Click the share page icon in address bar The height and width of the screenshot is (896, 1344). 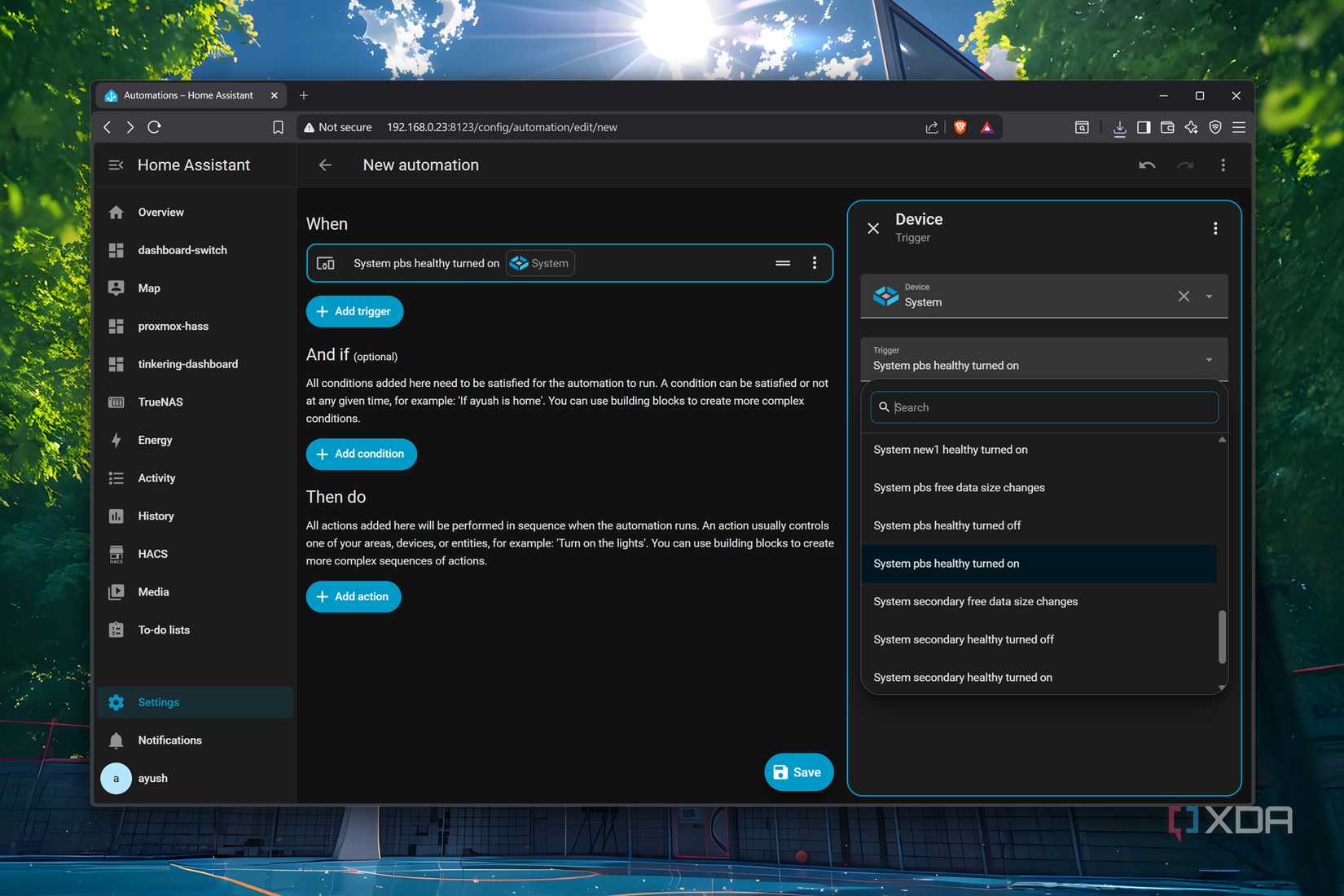click(x=932, y=127)
